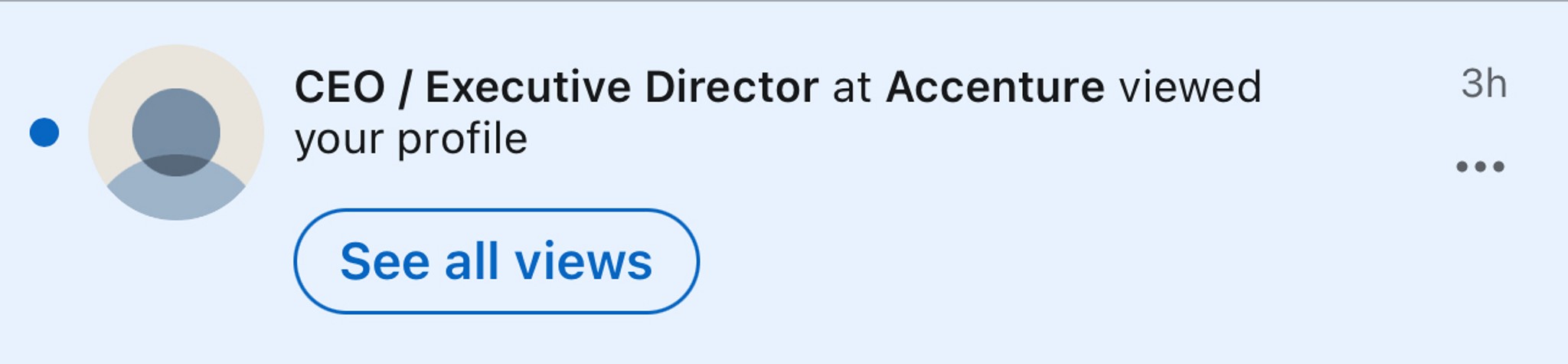Screen dimensions: 1568x364
Task: Open the menu below the 3h timestamp
Action: click(1480, 166)
